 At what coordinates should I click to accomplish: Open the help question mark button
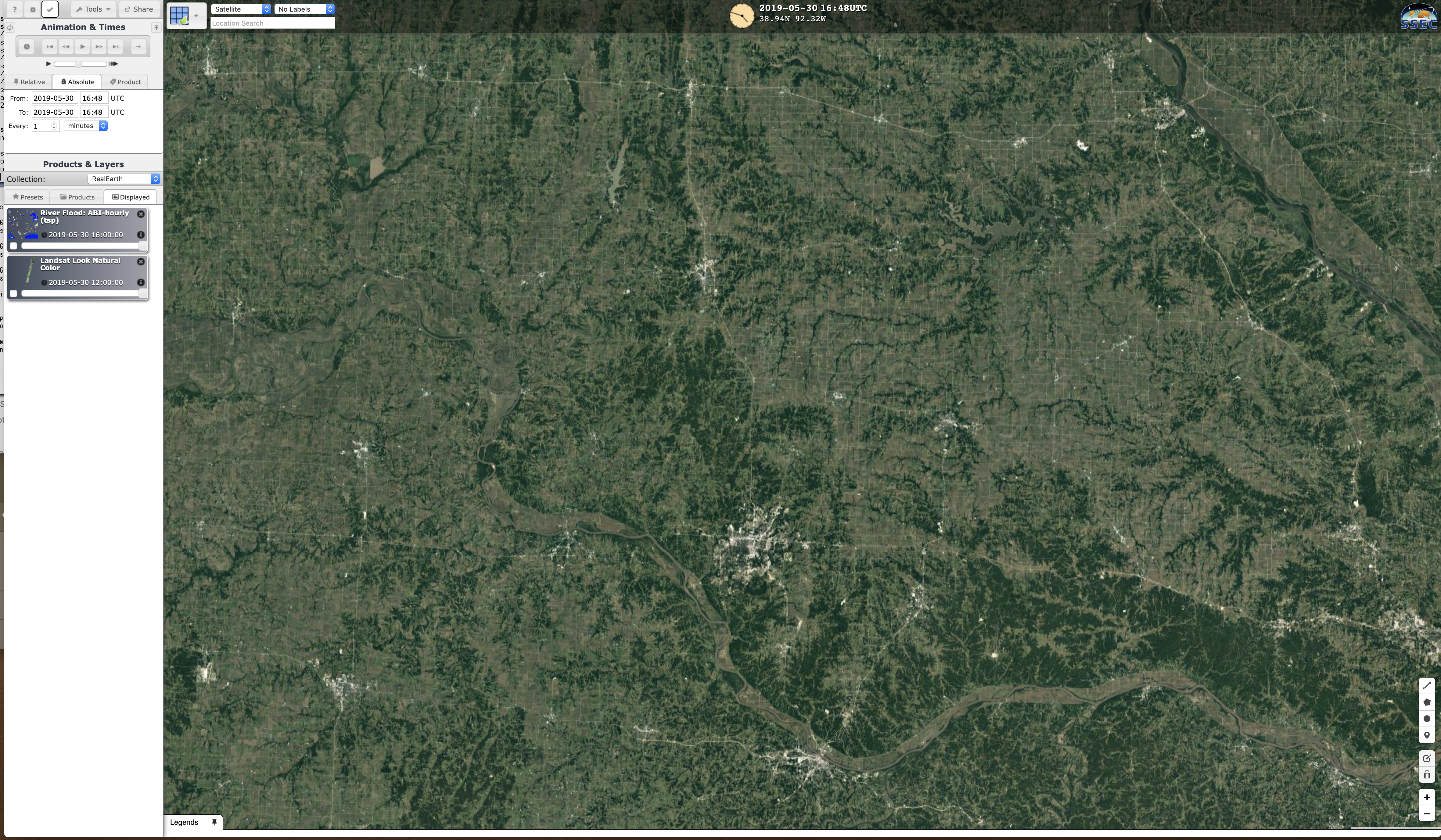15,9
